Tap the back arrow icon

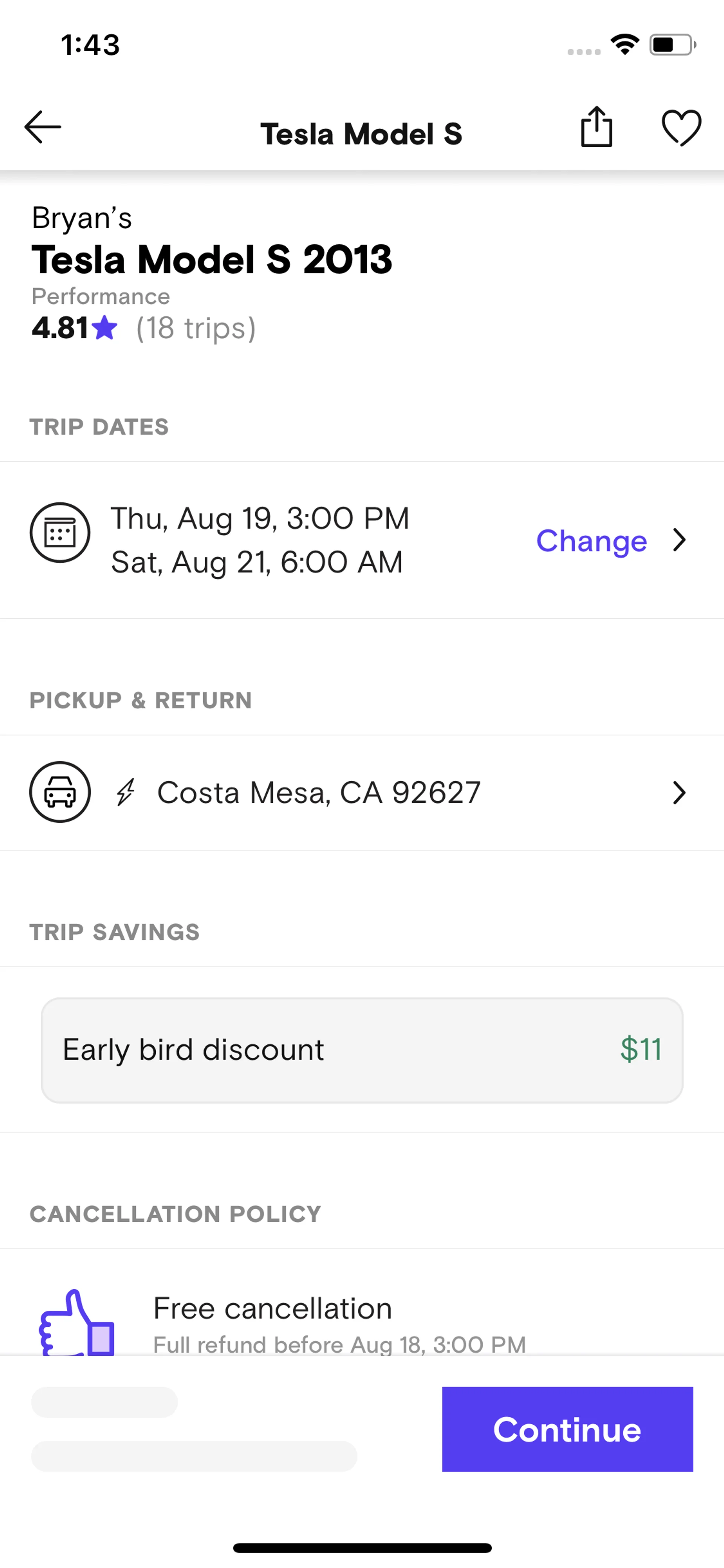tap(43, 127)
